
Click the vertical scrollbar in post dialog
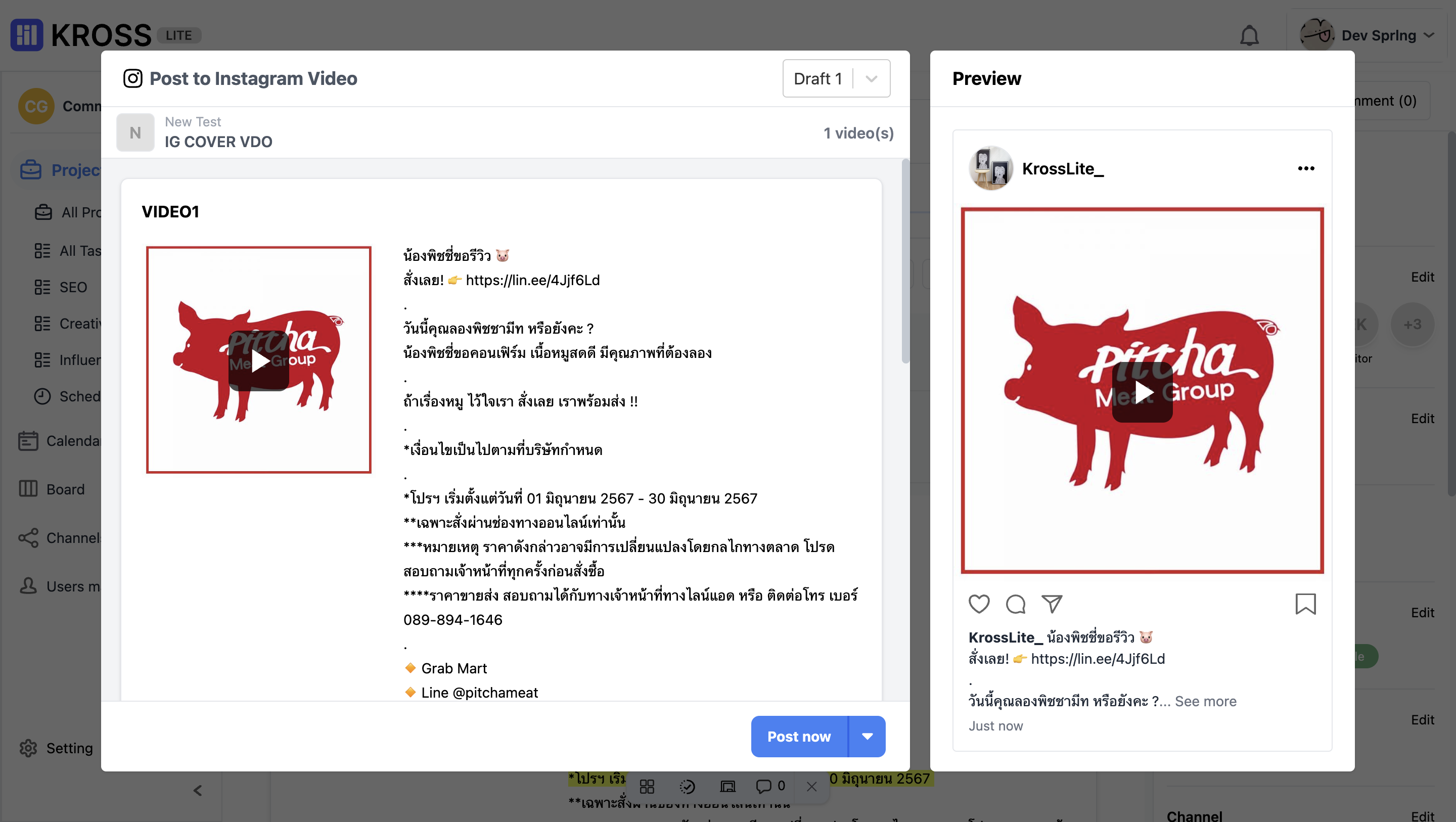[905, 262]
